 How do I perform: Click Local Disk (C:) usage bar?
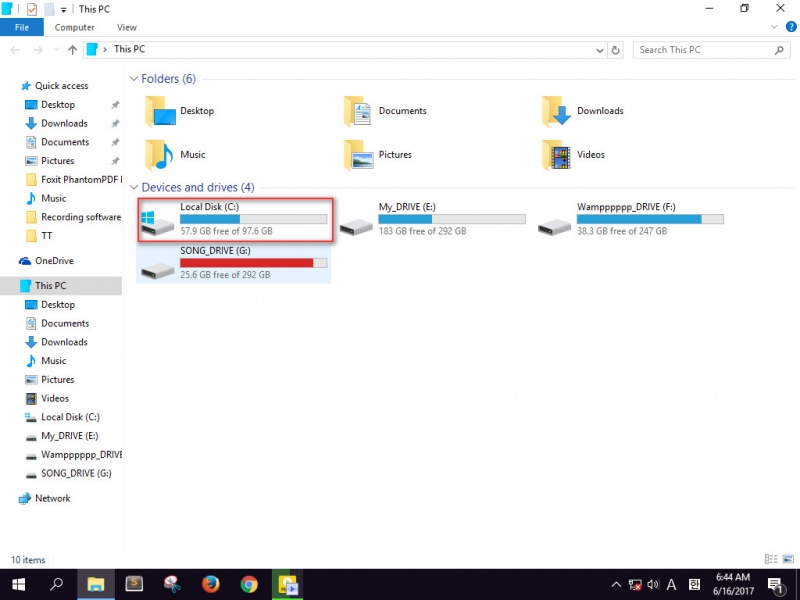(x=254, y=219)
